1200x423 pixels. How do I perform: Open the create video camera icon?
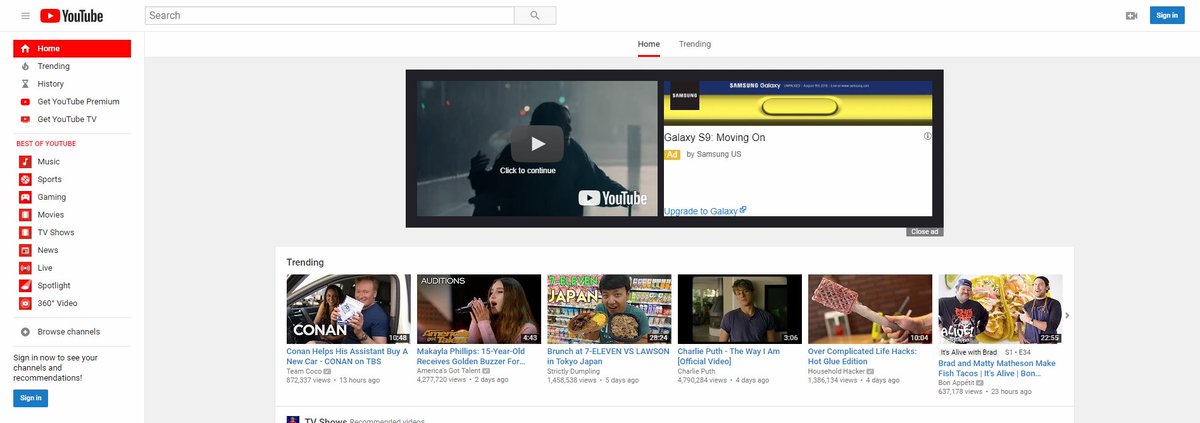(x=1132, y=16)
